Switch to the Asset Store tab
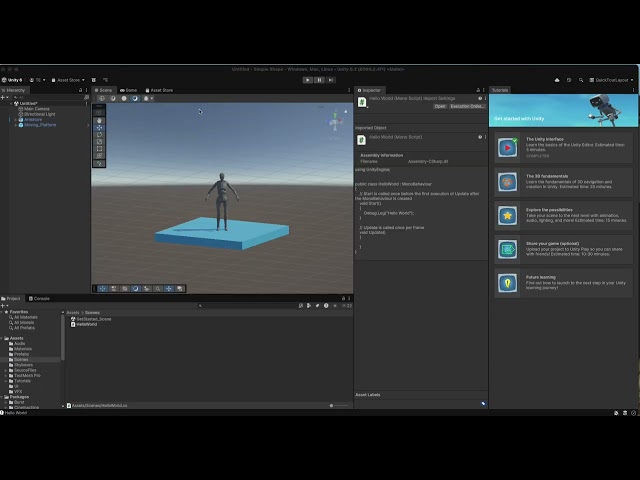The height and width of the screenshot is (480, 640). pos(159,90)
